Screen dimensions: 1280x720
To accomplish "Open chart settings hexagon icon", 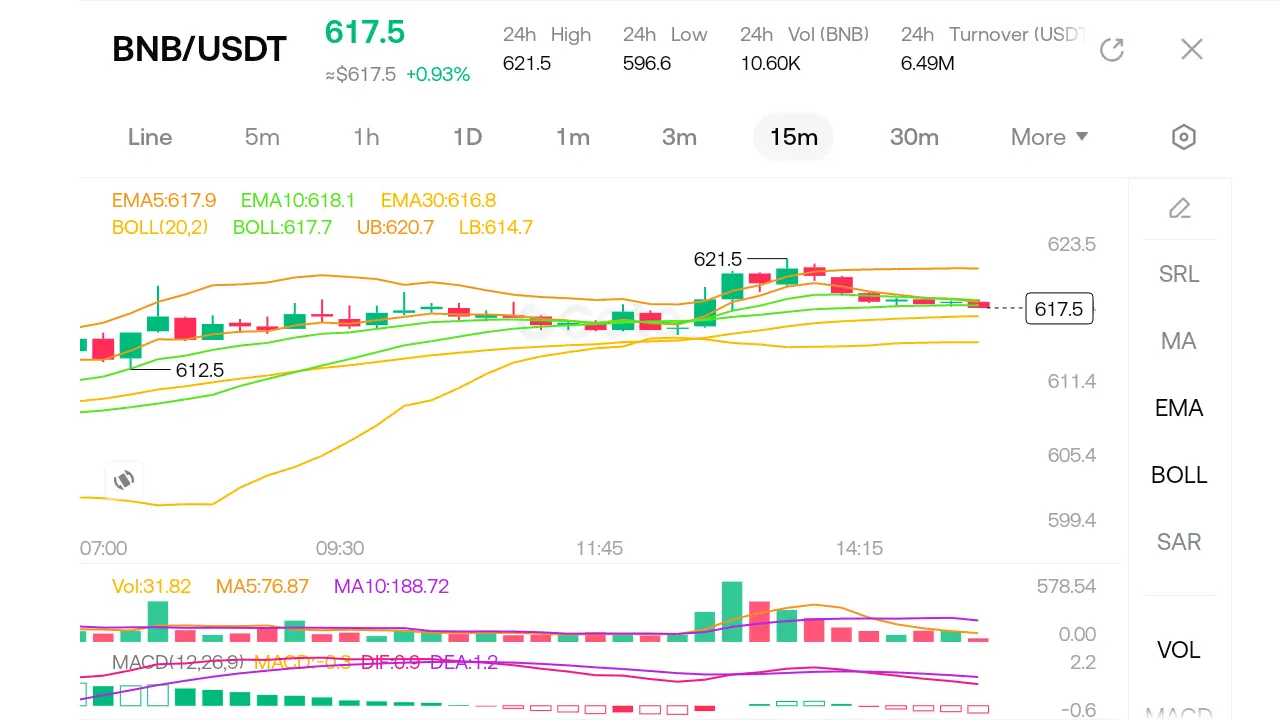I will tap(1184, 137).
